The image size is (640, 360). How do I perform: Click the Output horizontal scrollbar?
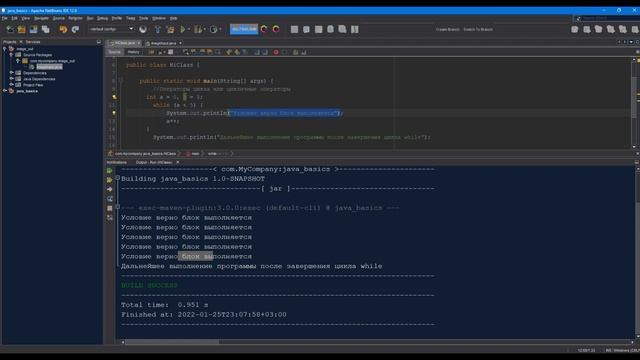click(378, 342)
